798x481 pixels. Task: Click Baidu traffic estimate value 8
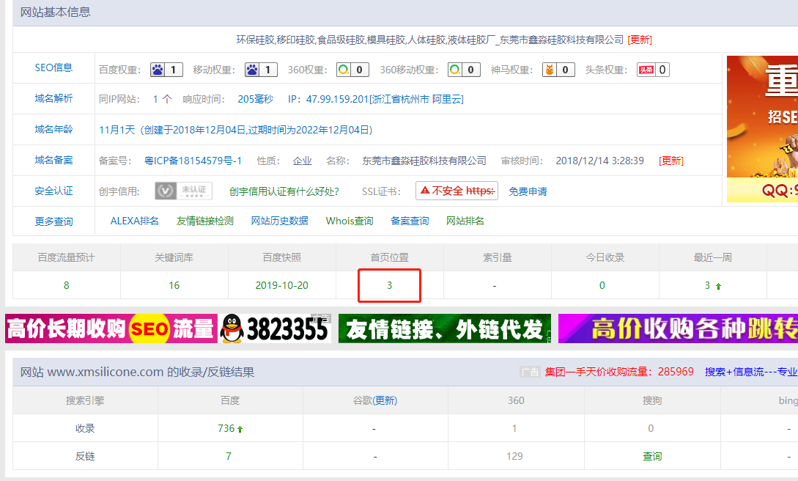click(x=66, y=286)
